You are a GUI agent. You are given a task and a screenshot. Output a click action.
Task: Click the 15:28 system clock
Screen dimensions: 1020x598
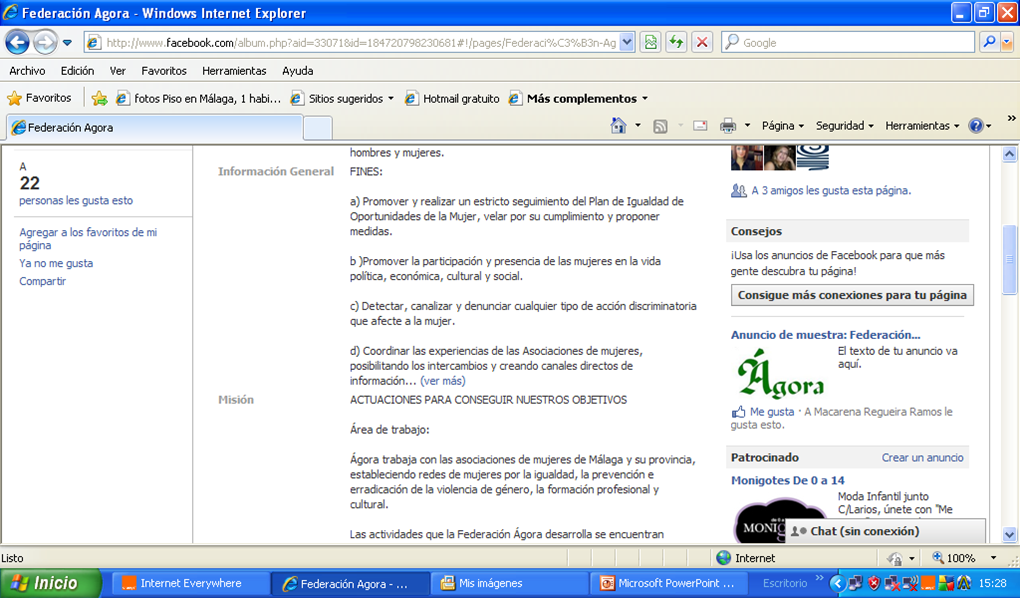[x=992, y=583]
